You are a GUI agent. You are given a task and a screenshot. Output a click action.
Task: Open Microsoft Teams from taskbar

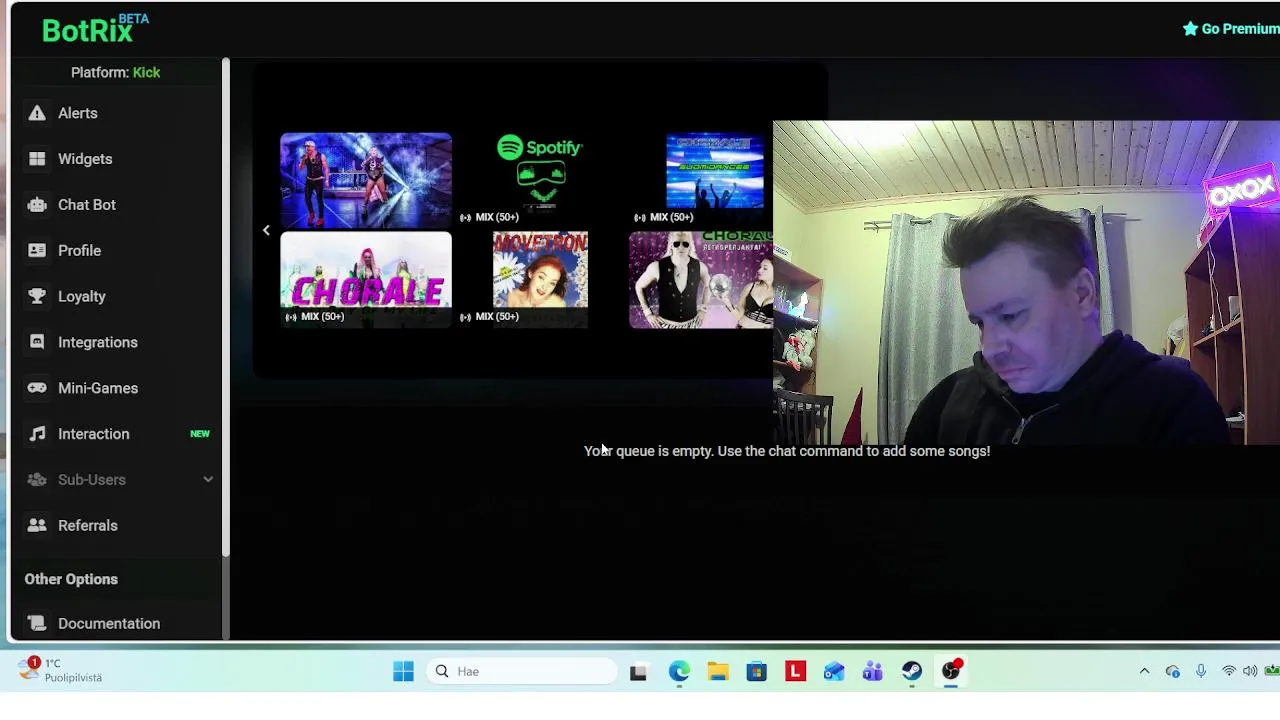pos(873,672)
